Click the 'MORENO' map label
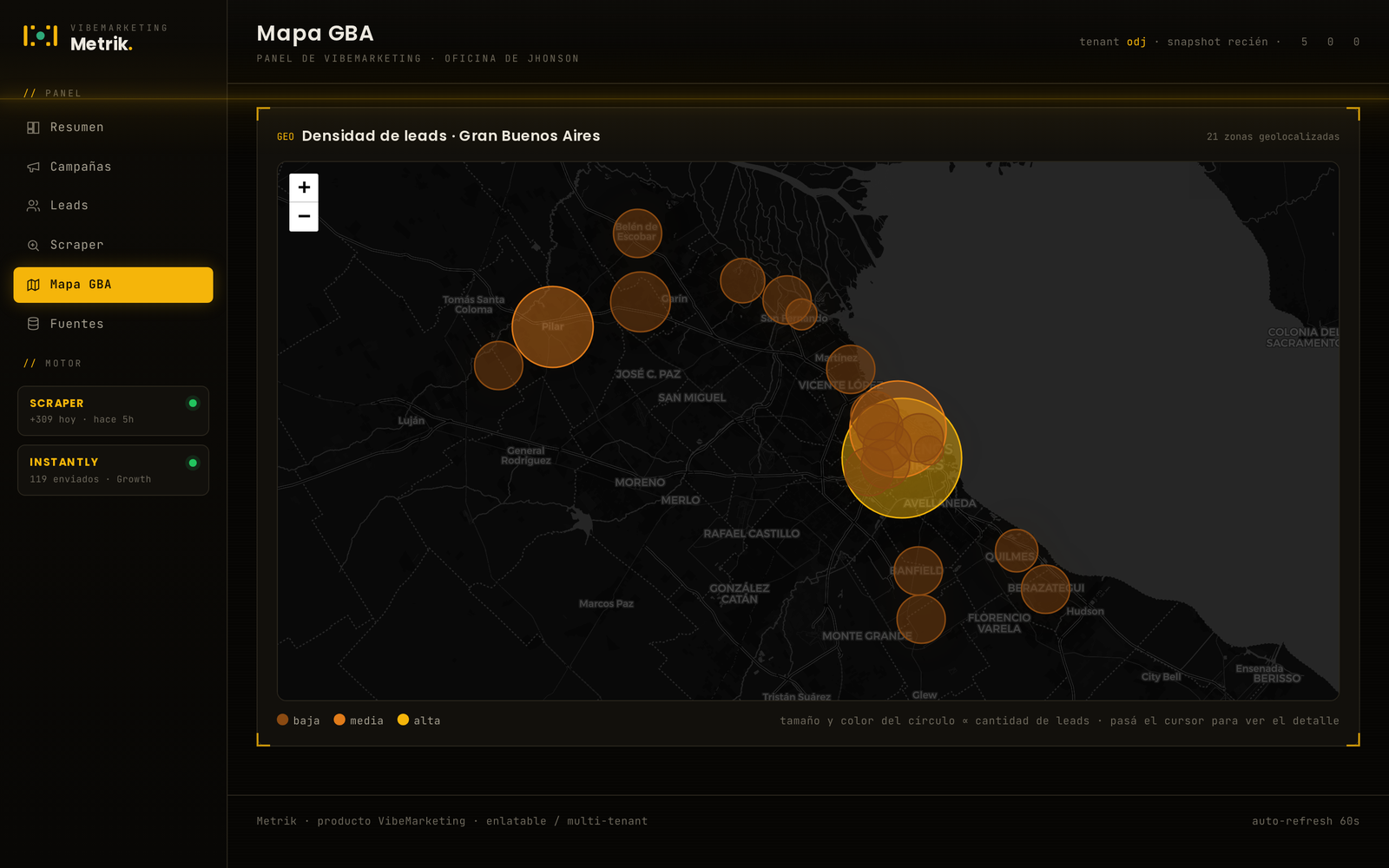1389x868 pixels. 640,483
